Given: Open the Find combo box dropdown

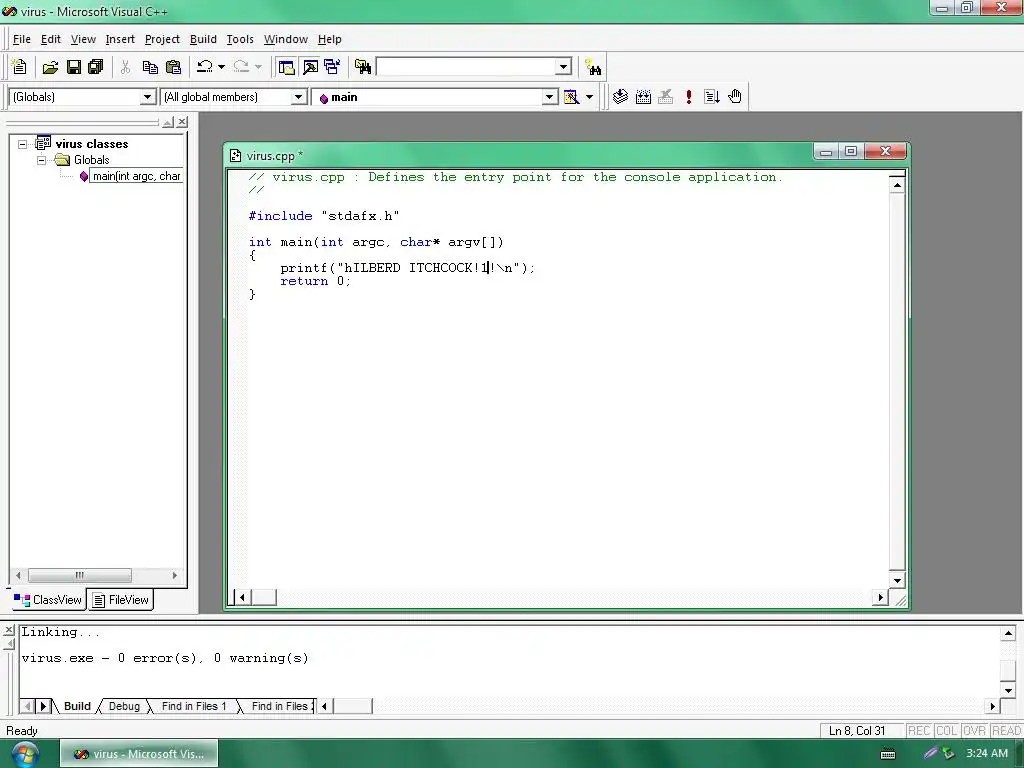Looking at the screenshot, I should point(564,67).
